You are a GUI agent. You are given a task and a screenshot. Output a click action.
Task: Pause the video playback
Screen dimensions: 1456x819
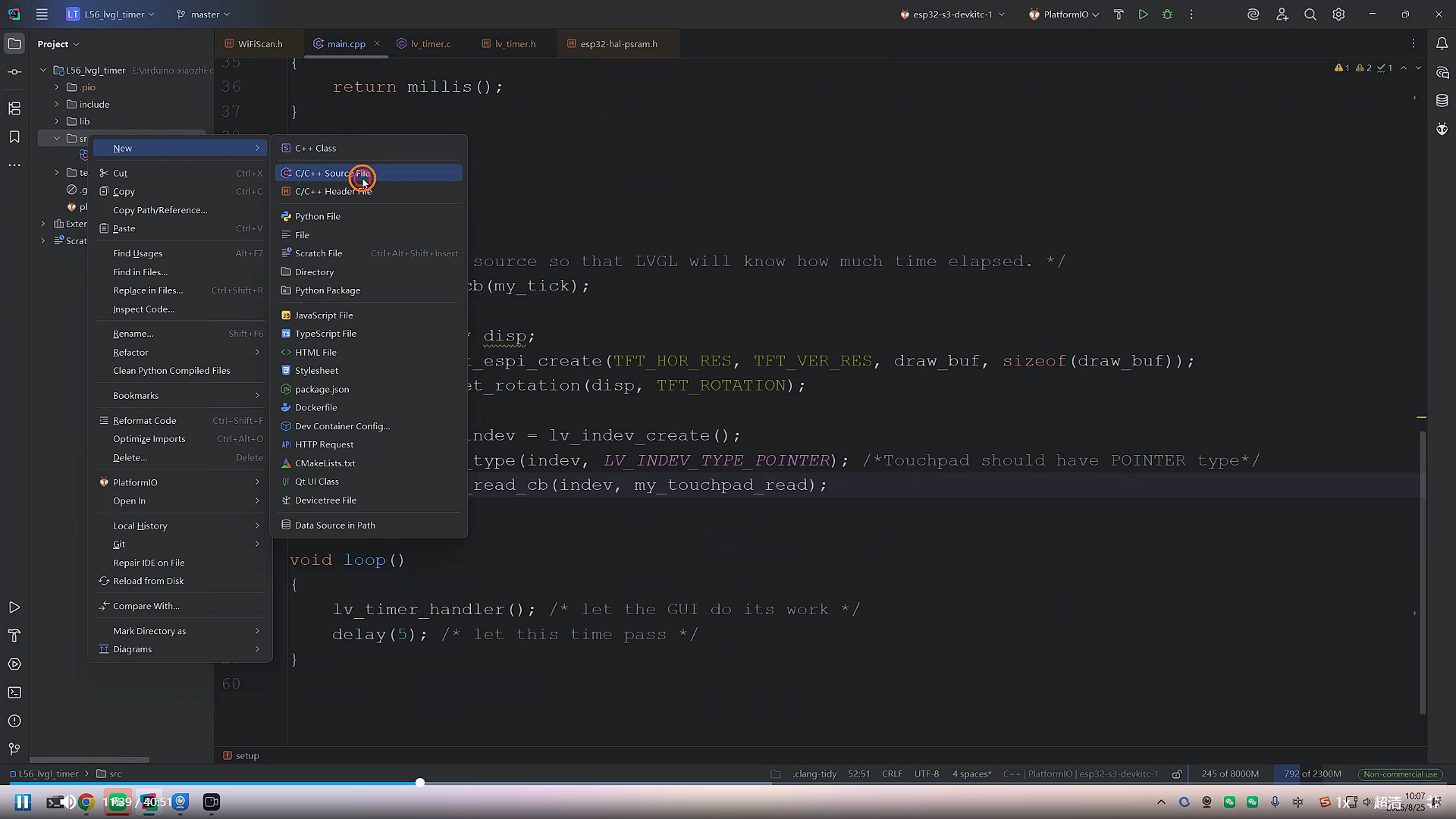[x=23, y=802]
